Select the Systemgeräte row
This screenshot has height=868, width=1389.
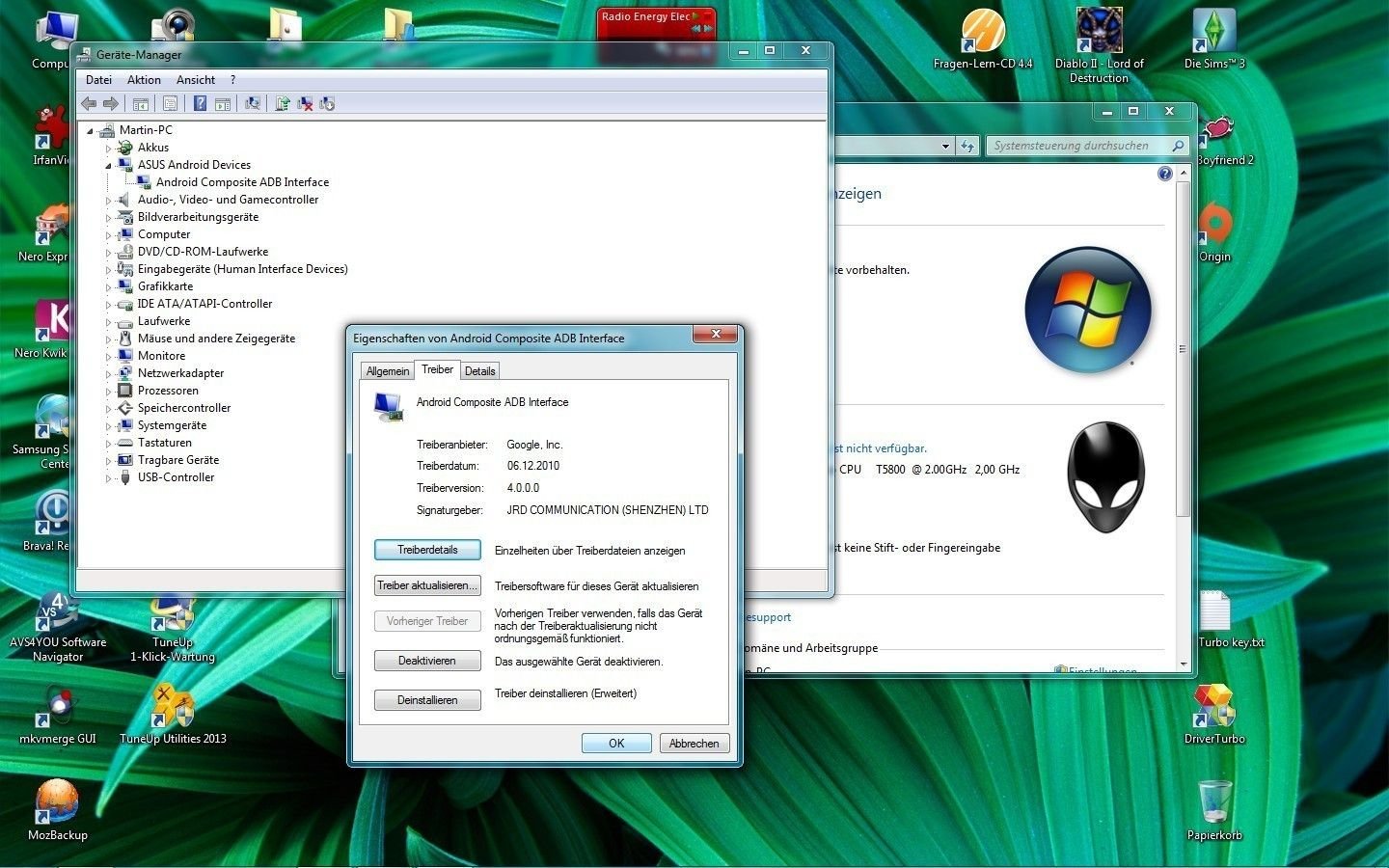[162, 425]
